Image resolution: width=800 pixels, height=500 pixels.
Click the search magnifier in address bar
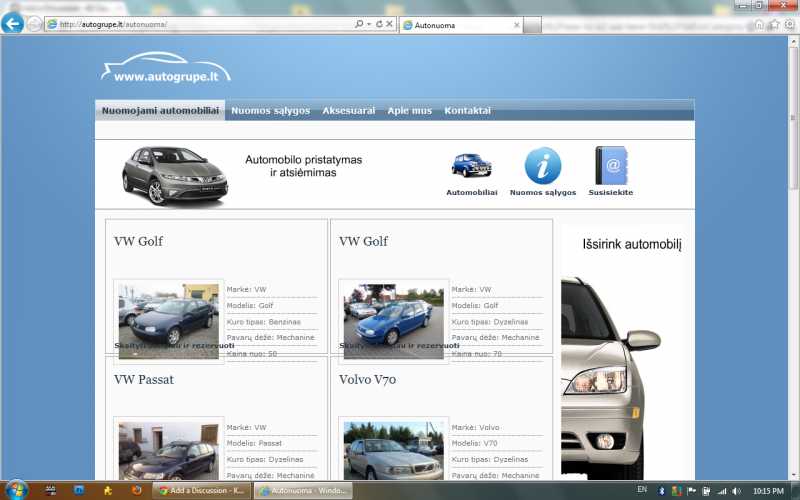(x=359, y=24)
